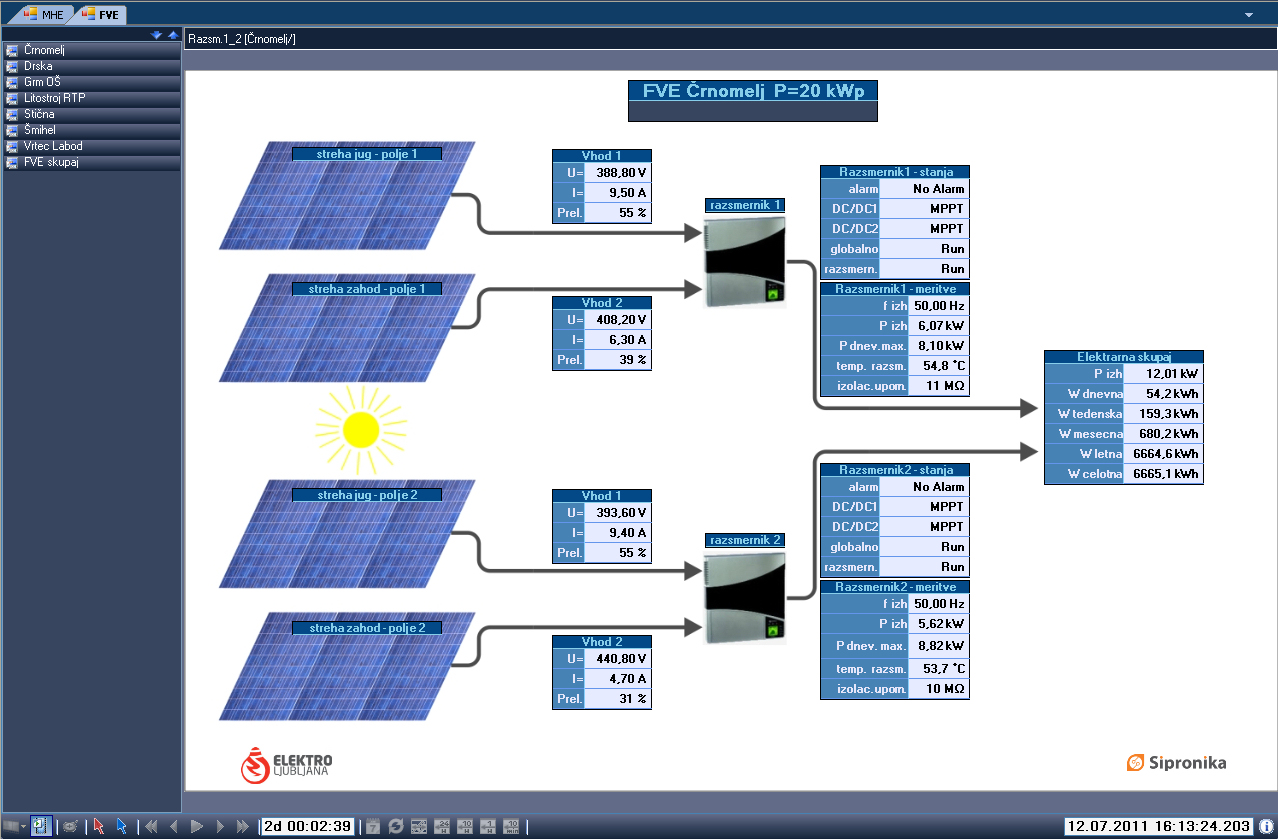Switch to the MHE tab
The height and width of the screenshot is (839, 1278).
tap(43, 15)
